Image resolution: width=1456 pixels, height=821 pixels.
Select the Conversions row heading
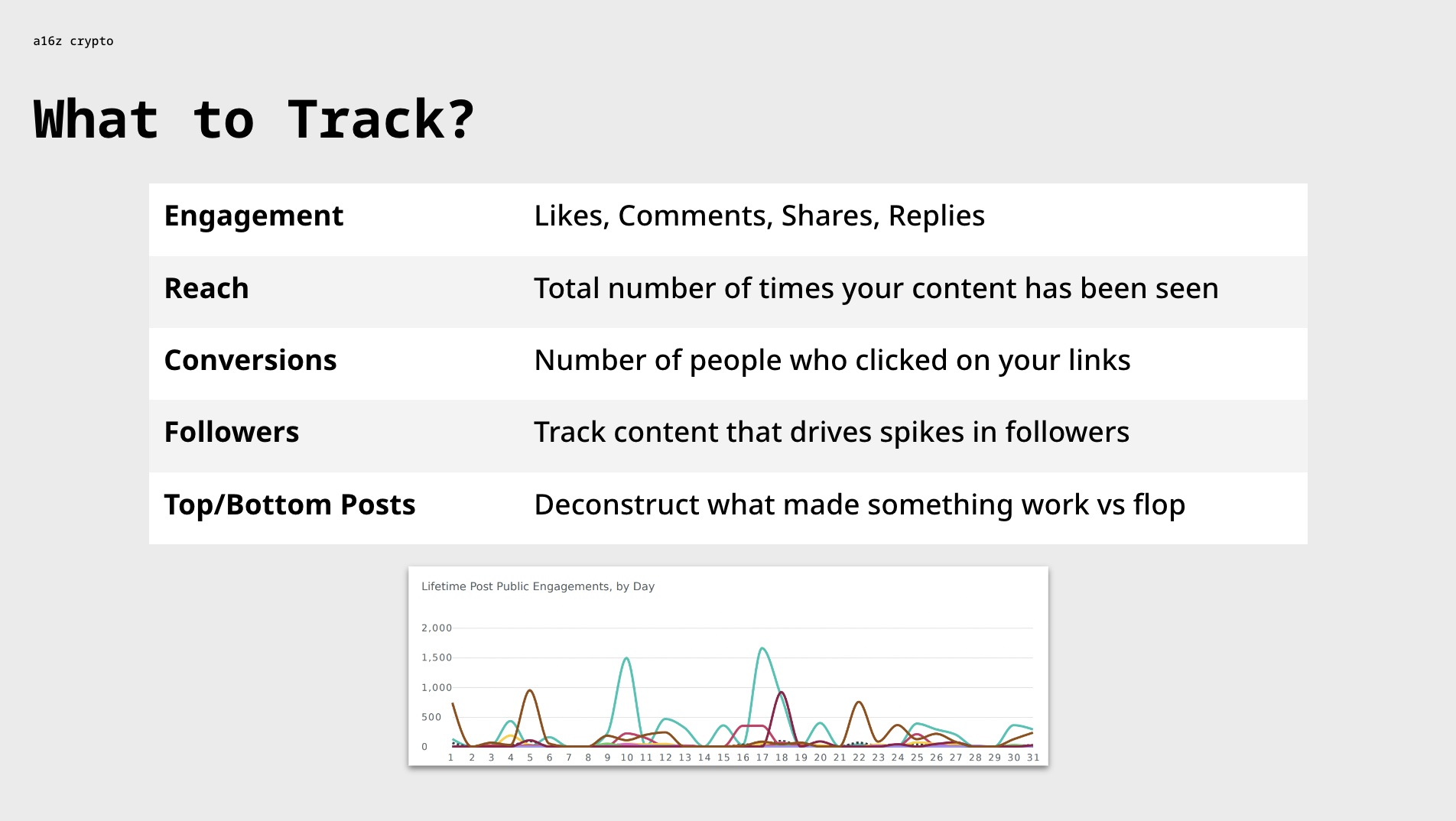pyautogui.click(x=250, y=361)
